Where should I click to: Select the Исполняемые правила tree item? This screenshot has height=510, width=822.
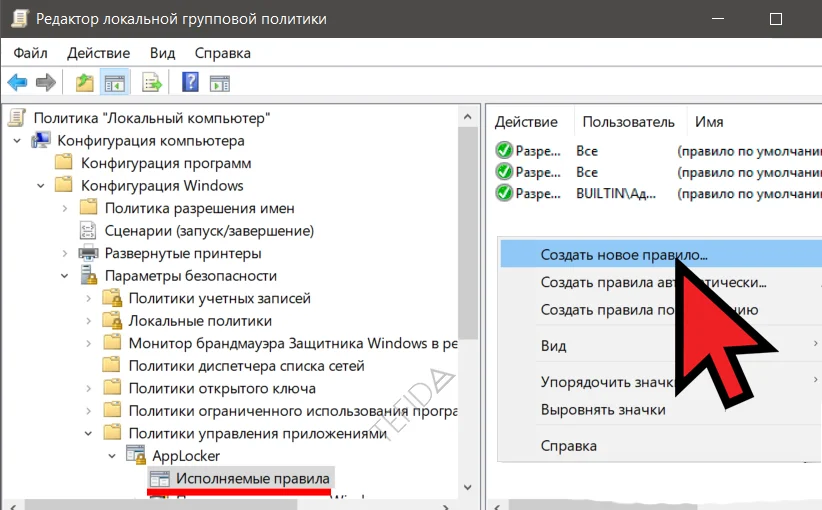[253, 478]
